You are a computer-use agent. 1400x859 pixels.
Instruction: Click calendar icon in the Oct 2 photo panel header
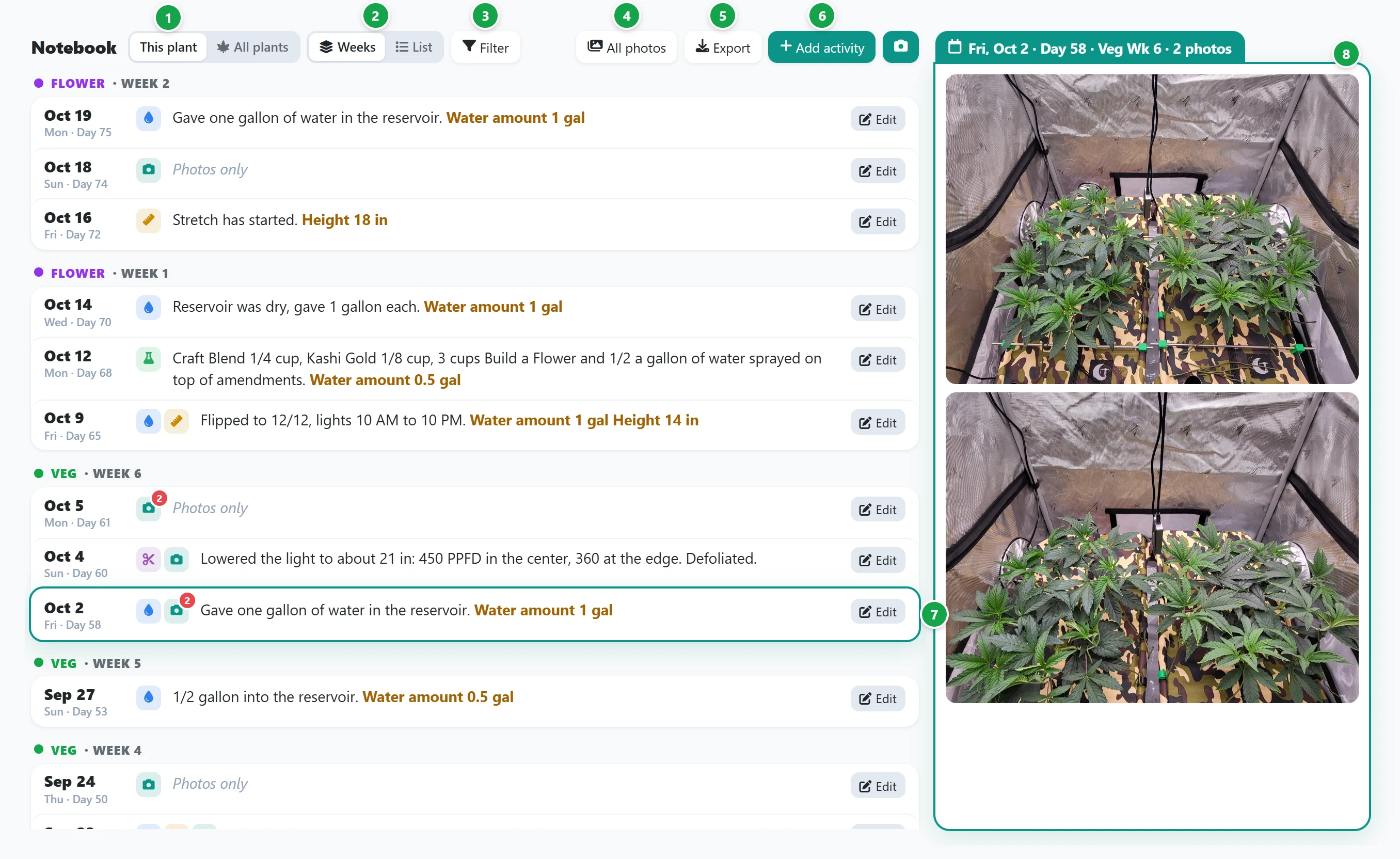[954, 47]
